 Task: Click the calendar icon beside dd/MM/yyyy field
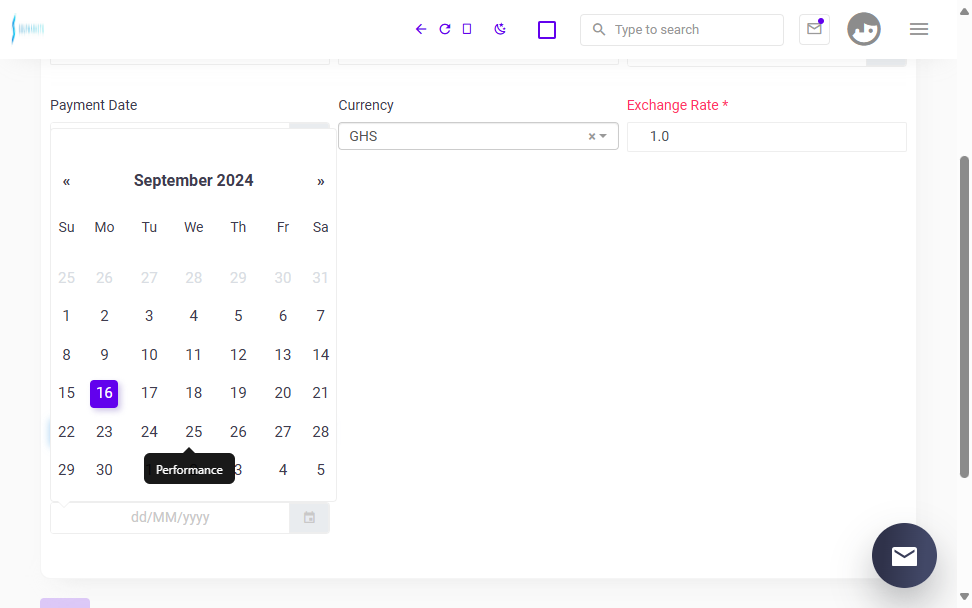click(309, 518)
